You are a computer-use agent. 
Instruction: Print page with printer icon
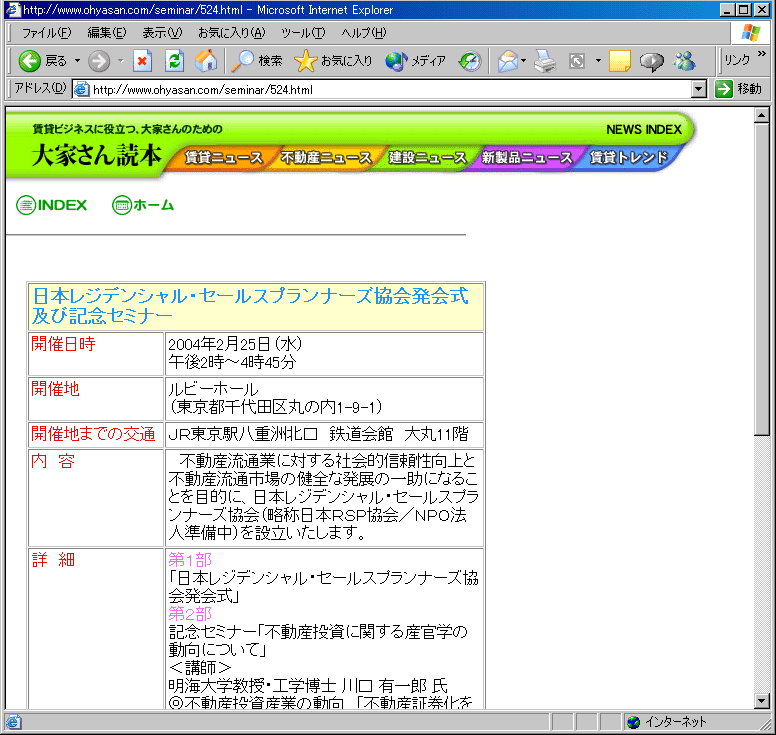coord(545,61)
